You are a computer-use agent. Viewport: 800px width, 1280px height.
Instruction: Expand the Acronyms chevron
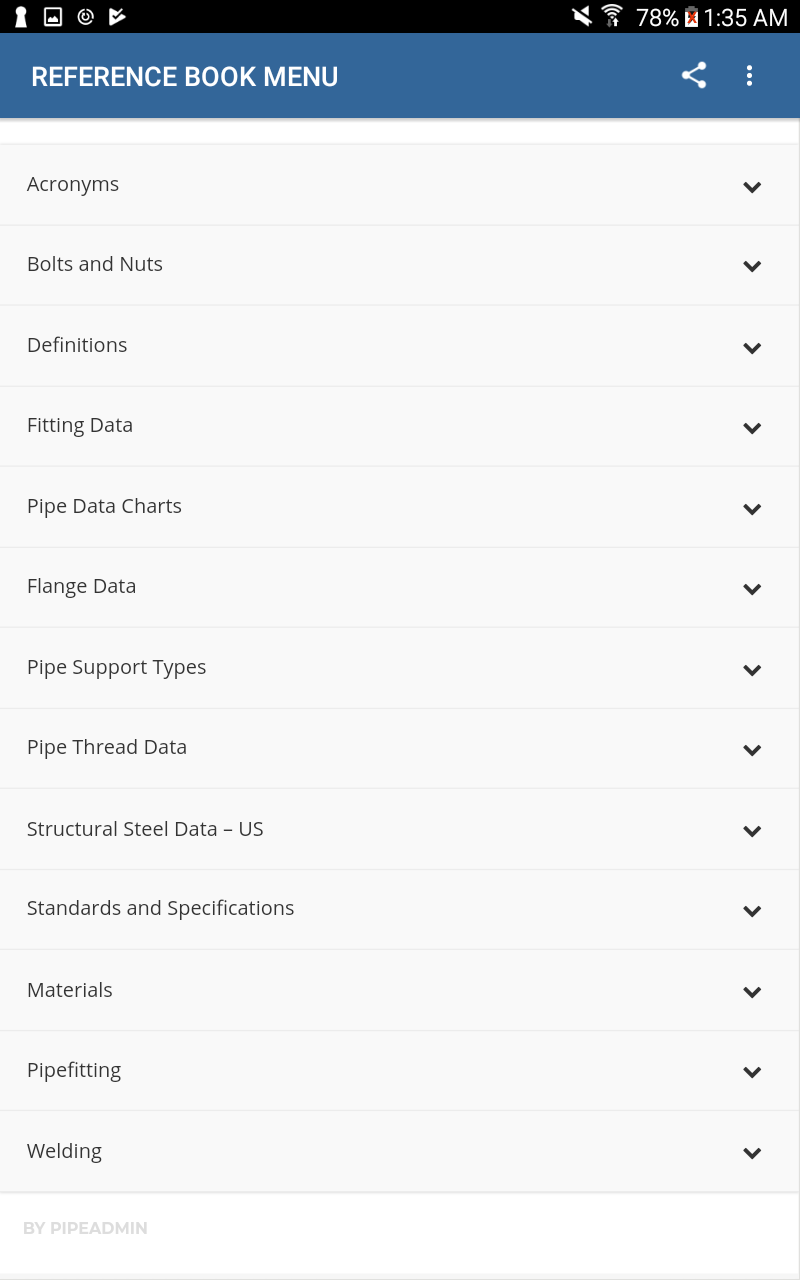pyautogui.click(x=752, y=186)
